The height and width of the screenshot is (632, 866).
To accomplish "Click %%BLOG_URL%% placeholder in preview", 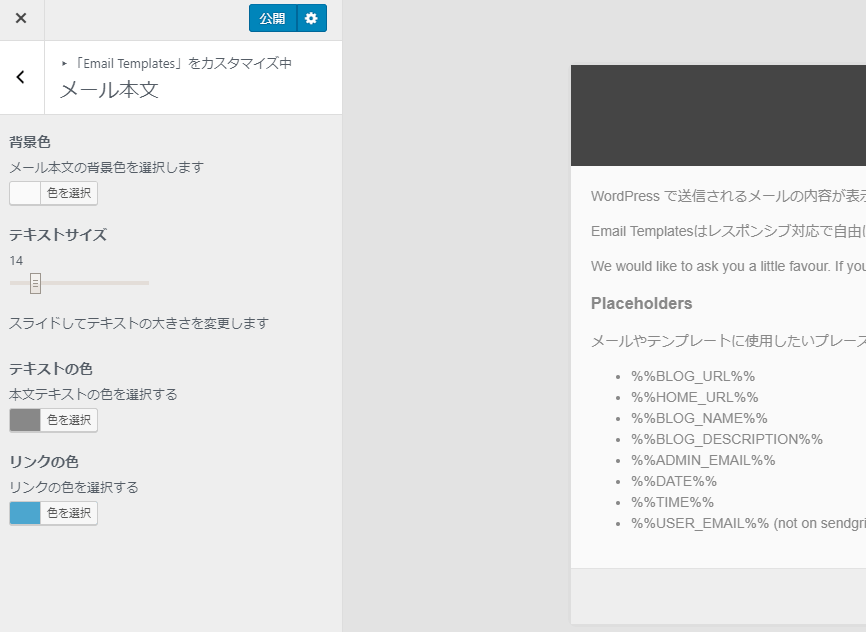I will click(x=693, y=376).
